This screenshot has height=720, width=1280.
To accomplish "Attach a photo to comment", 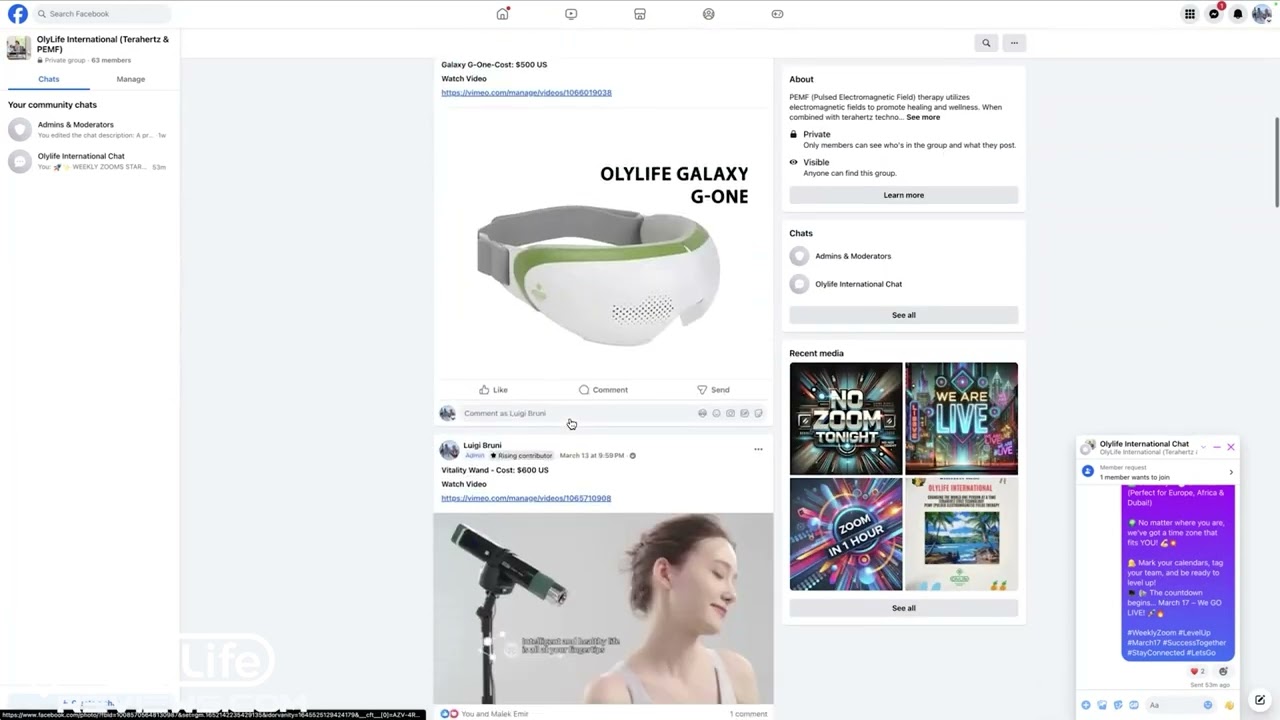I will coord(730,413).
